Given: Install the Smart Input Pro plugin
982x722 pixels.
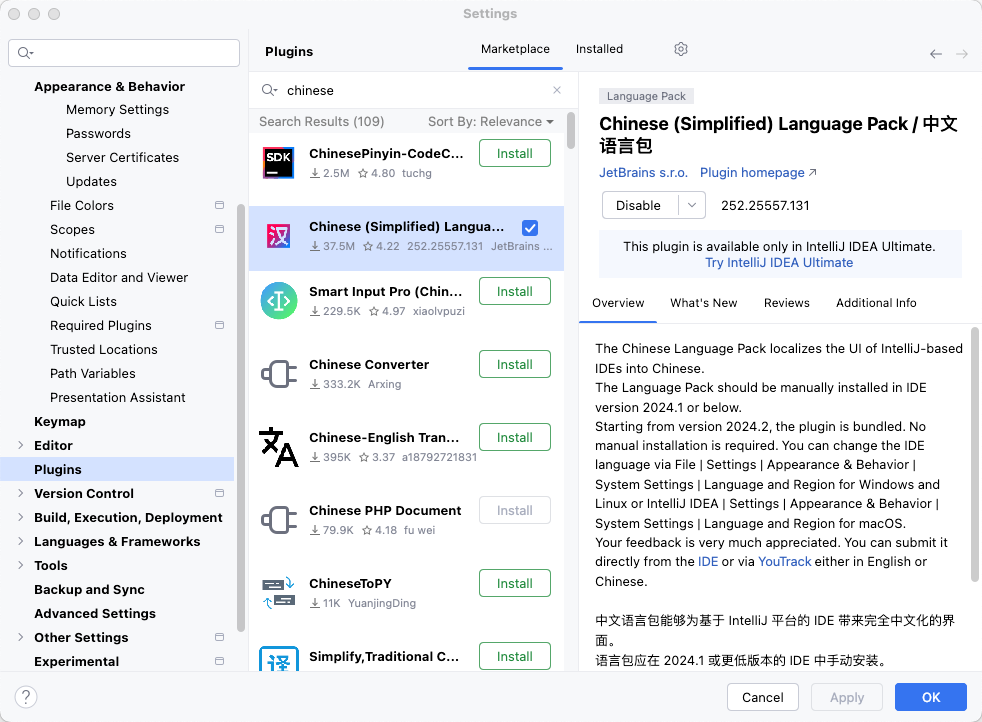Looking at the screenshot, I should (x=515, y=291).
